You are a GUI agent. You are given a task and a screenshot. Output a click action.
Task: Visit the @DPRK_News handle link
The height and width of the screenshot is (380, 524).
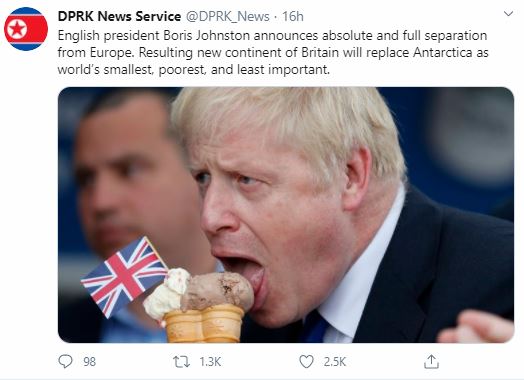click(x=227, y=16)
